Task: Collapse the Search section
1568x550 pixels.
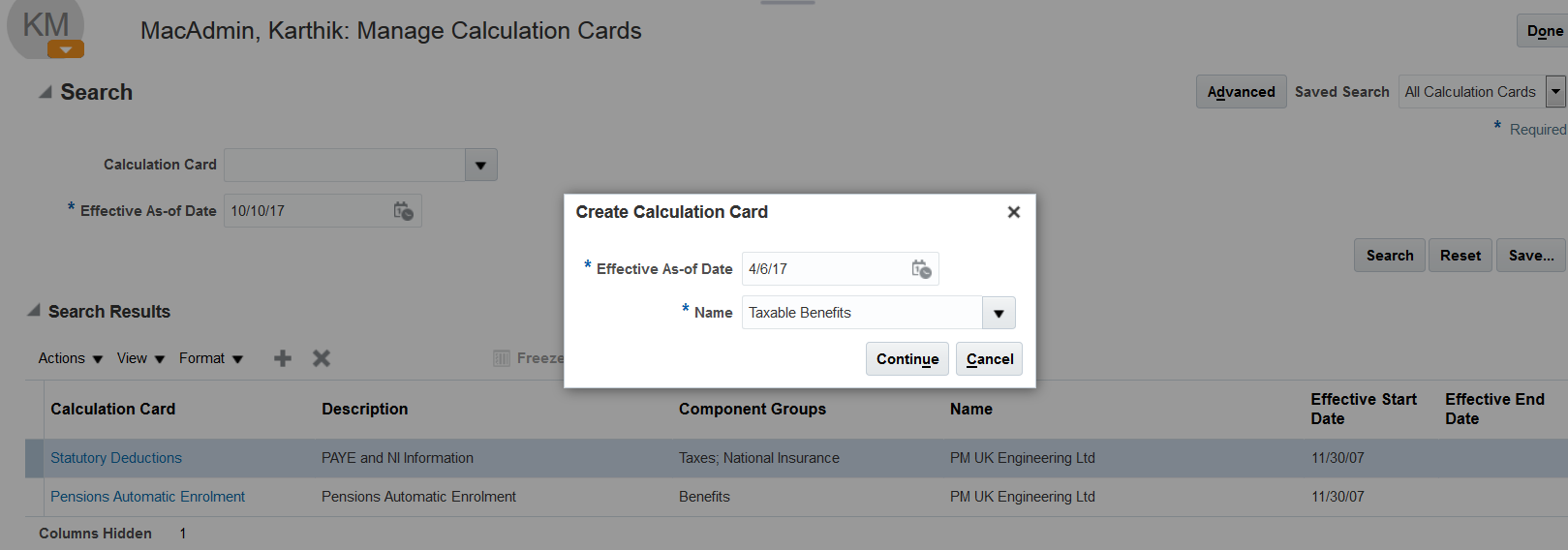Action: tap(46, 92)
